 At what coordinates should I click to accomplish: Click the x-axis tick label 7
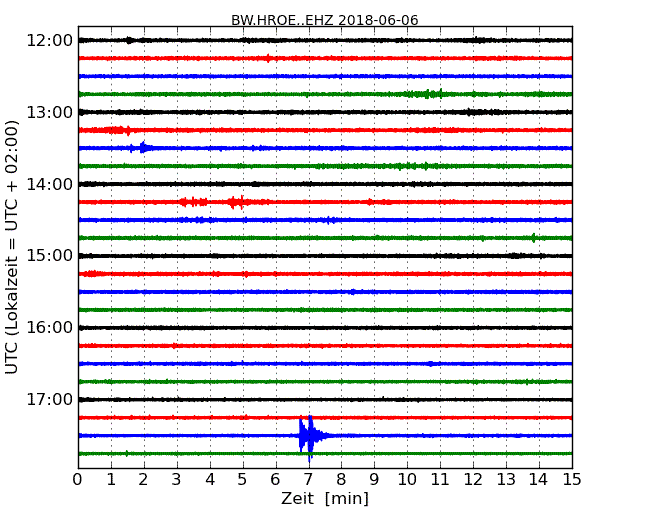(x=308, y=480)
